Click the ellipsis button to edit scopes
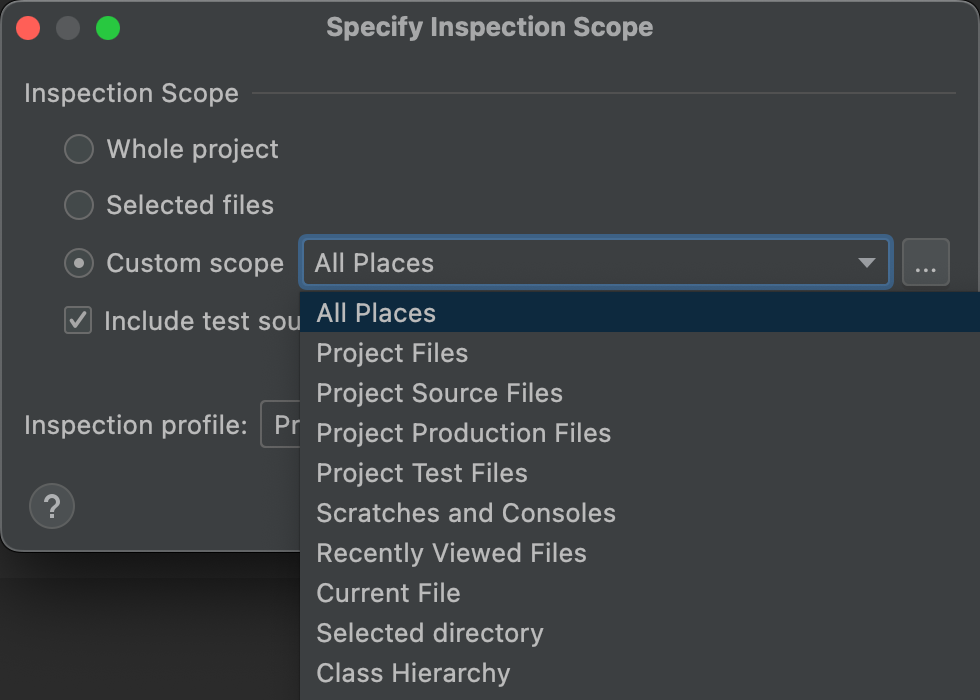 [926, 262]
